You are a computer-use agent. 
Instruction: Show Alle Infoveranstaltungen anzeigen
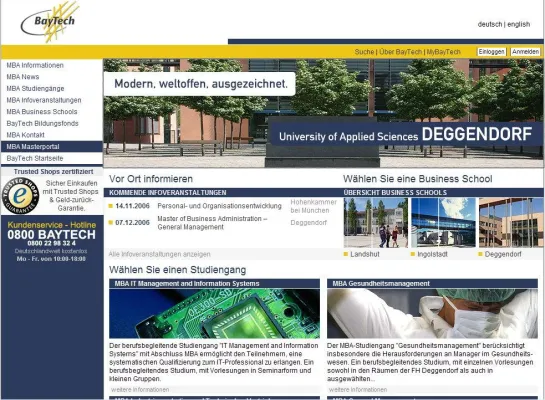(x=160, y=254)
